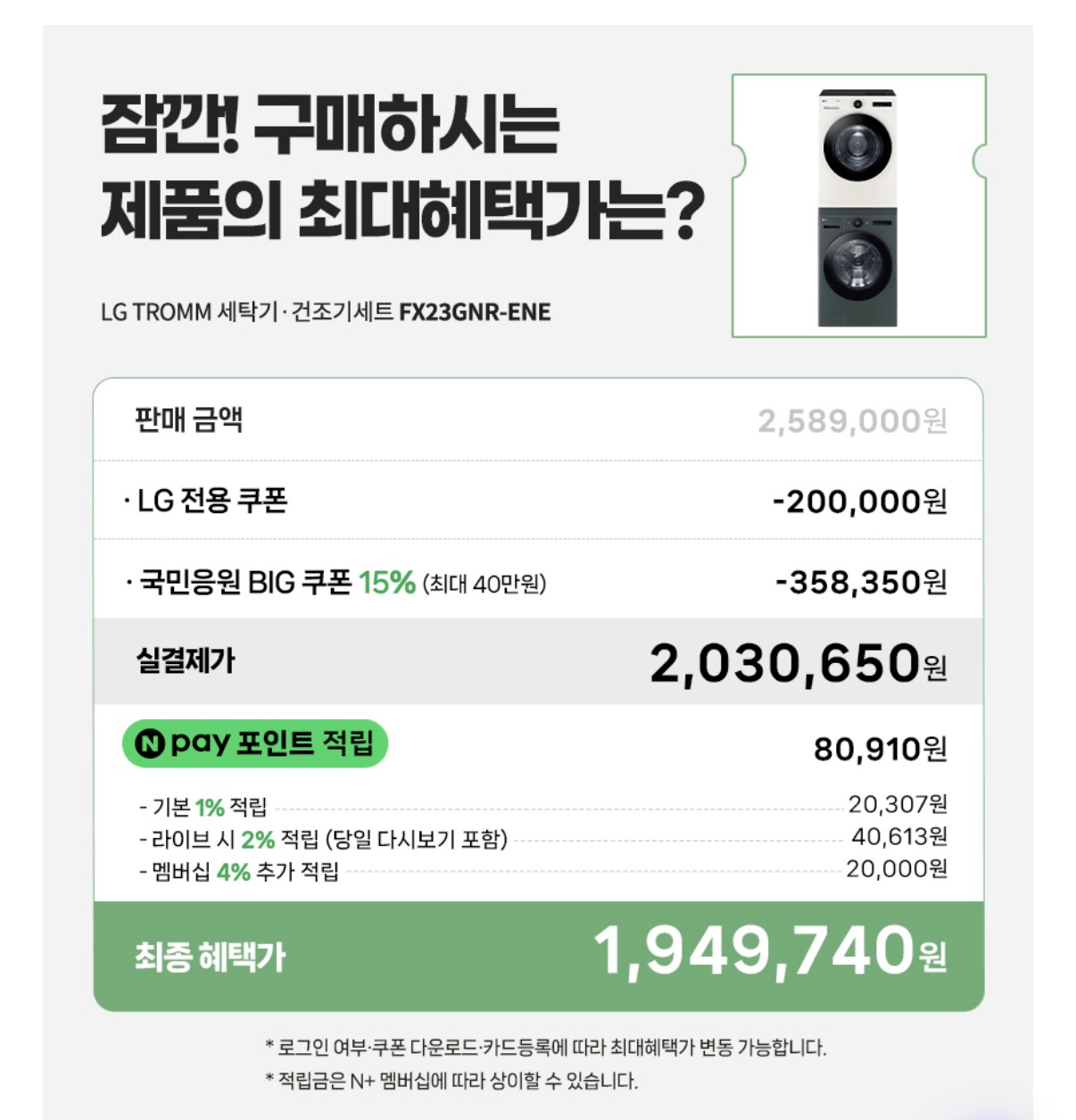Click the -358,350원 discount amount
Image resolution: width=1076 pixels, height=1120 pixels.
(x=861, y=583)
